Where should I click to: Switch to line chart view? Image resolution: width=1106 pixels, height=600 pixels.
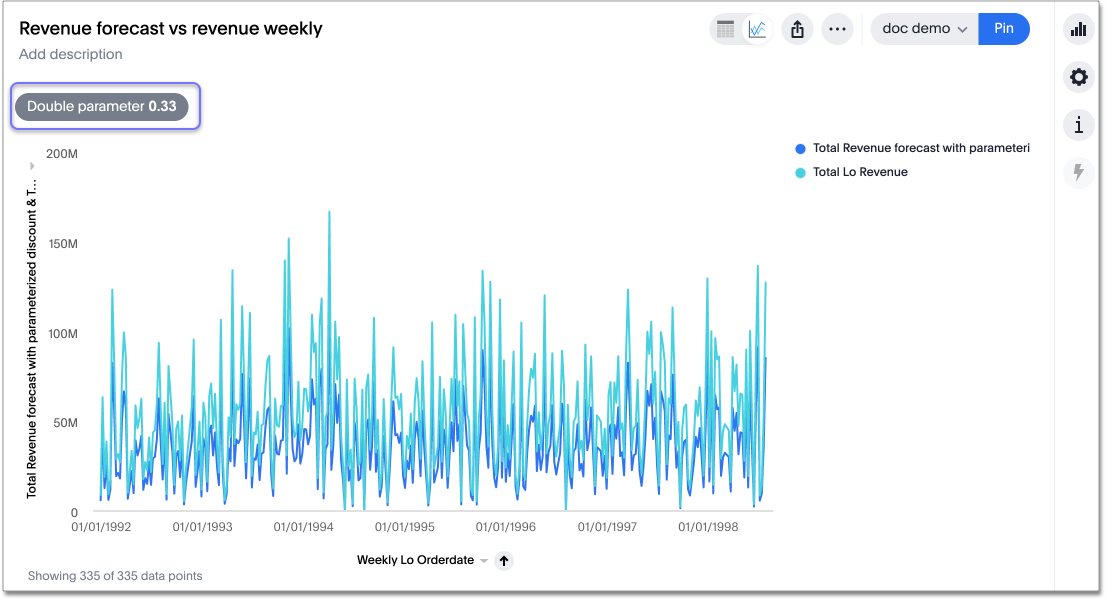(758, 29)
